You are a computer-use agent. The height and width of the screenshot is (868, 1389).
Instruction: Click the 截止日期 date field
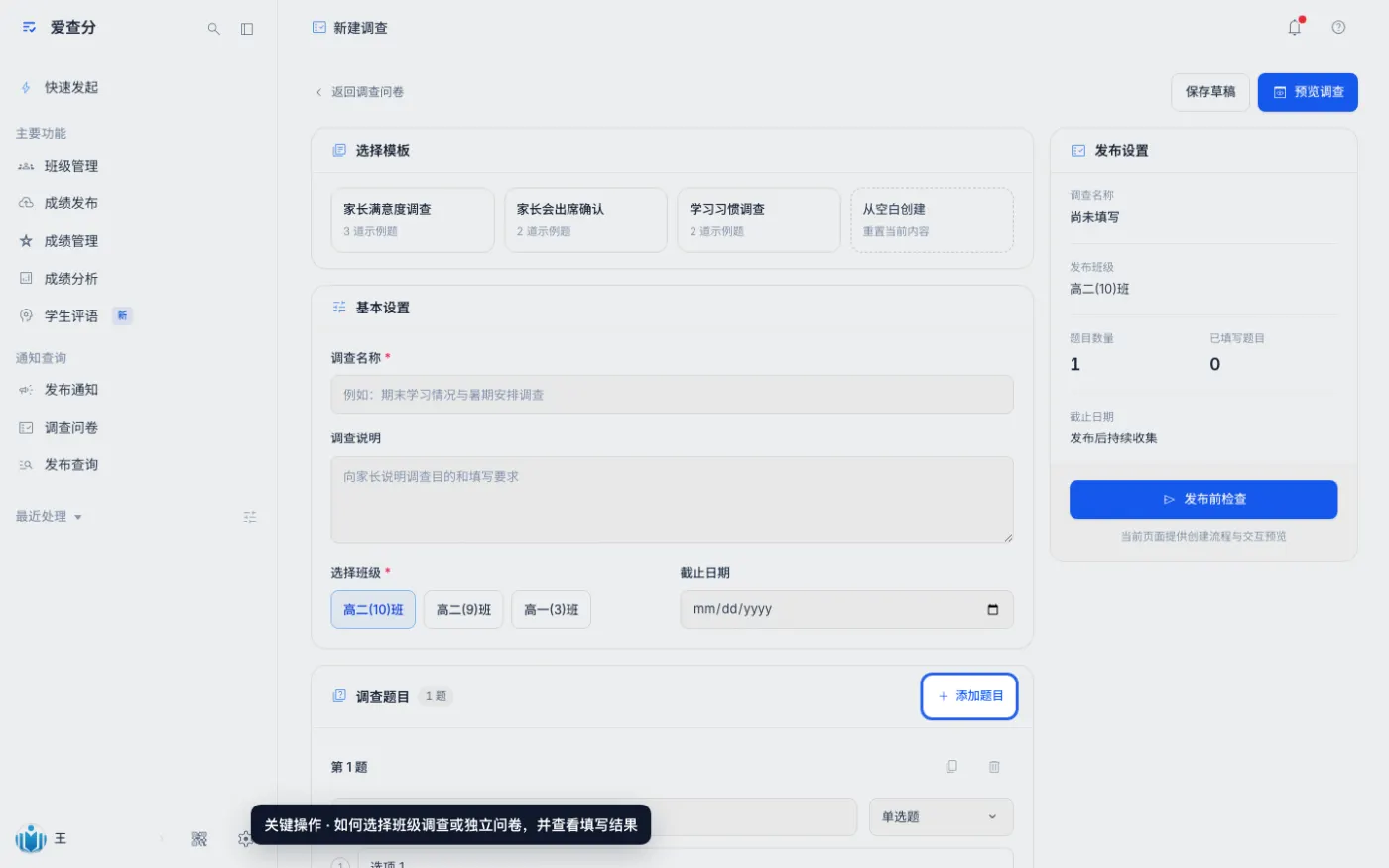coord(846,610)
